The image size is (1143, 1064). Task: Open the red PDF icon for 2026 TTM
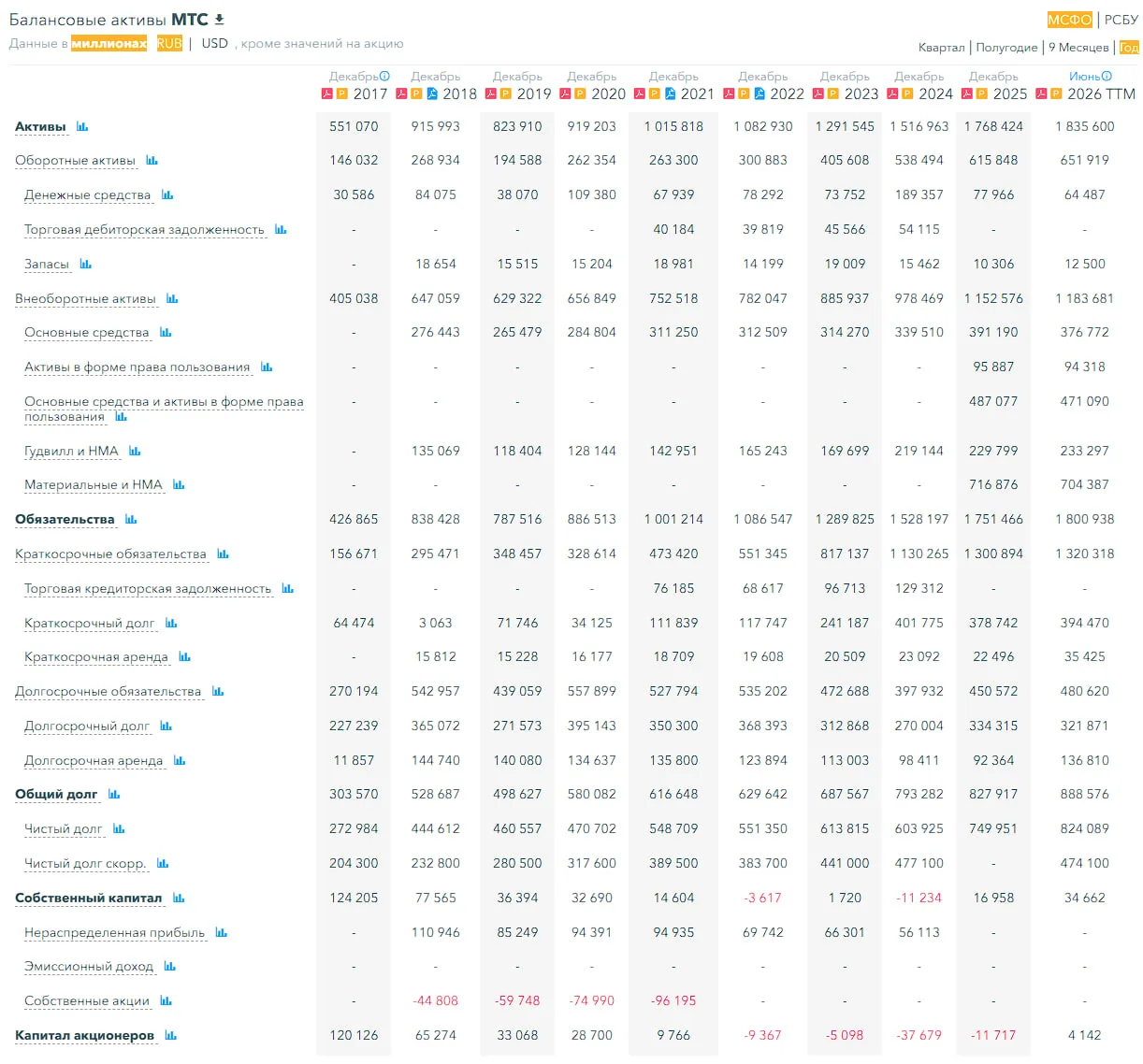pos(1041,93)
